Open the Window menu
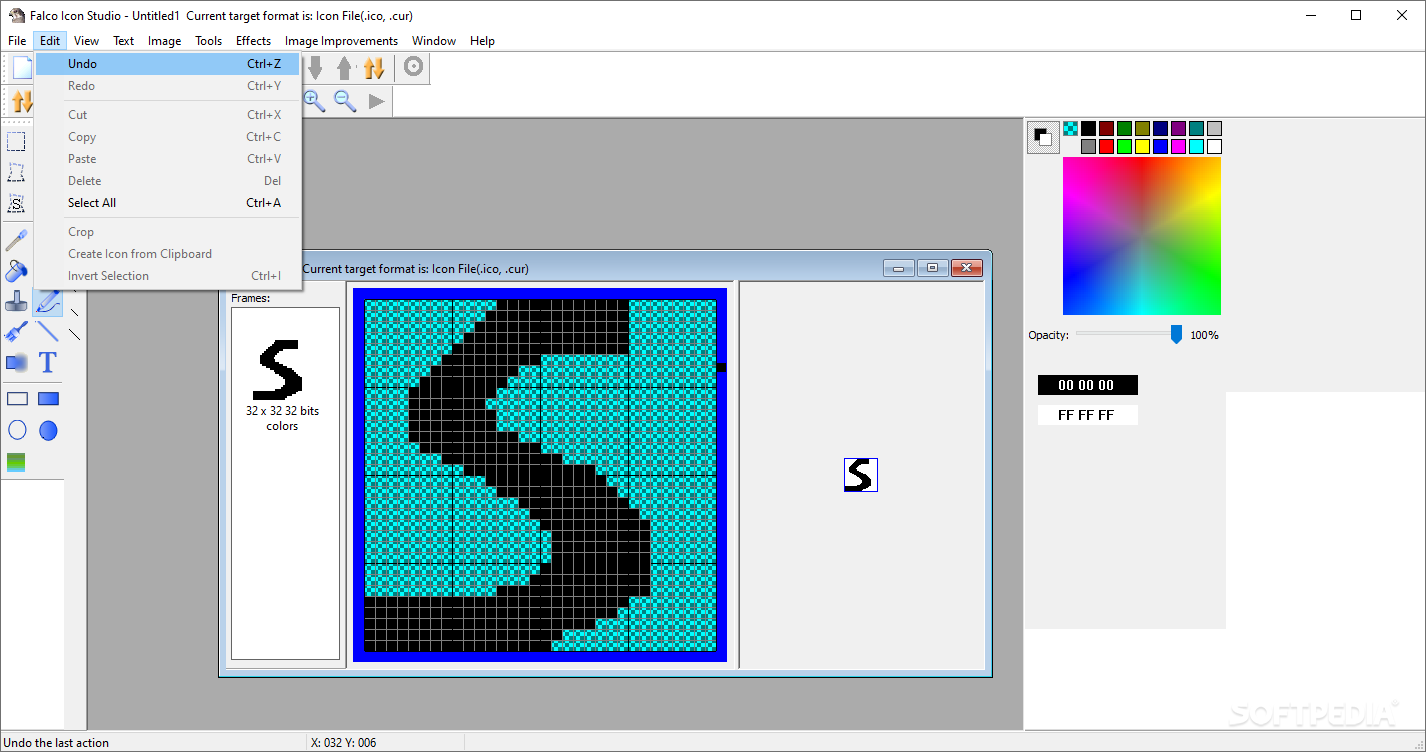Image resolution: width=1426 pixels, height=752 pixels. click(434, 41)
